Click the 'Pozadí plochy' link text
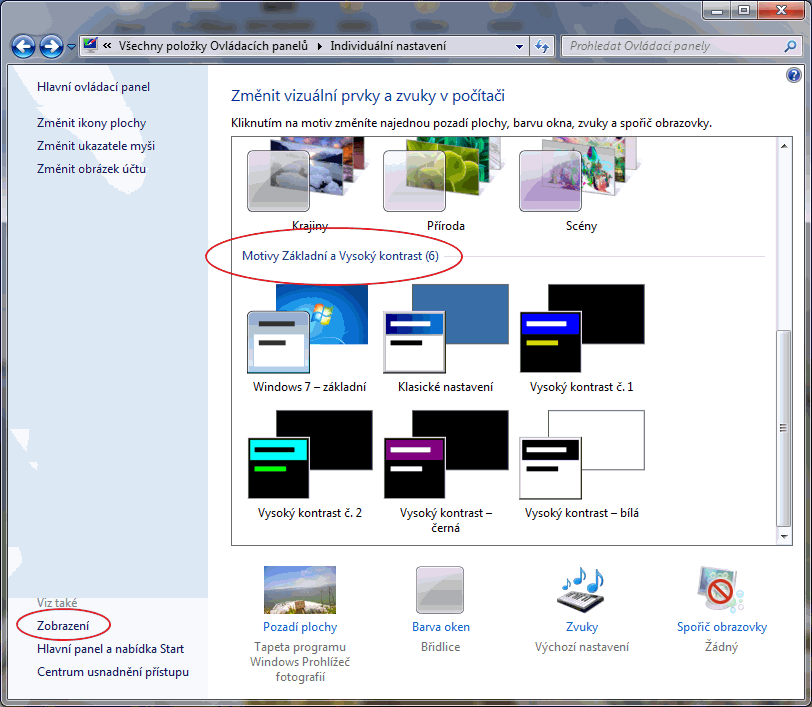 tap(300, 627)
